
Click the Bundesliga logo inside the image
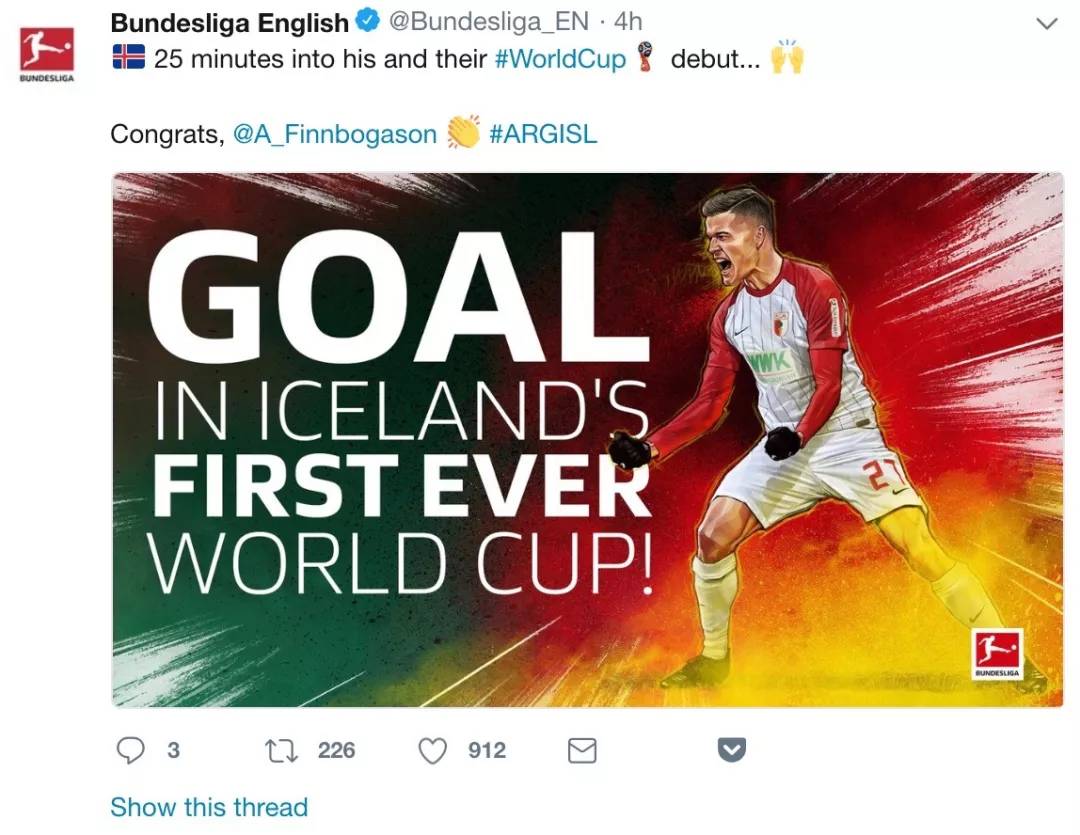click(x=997, y=654)
